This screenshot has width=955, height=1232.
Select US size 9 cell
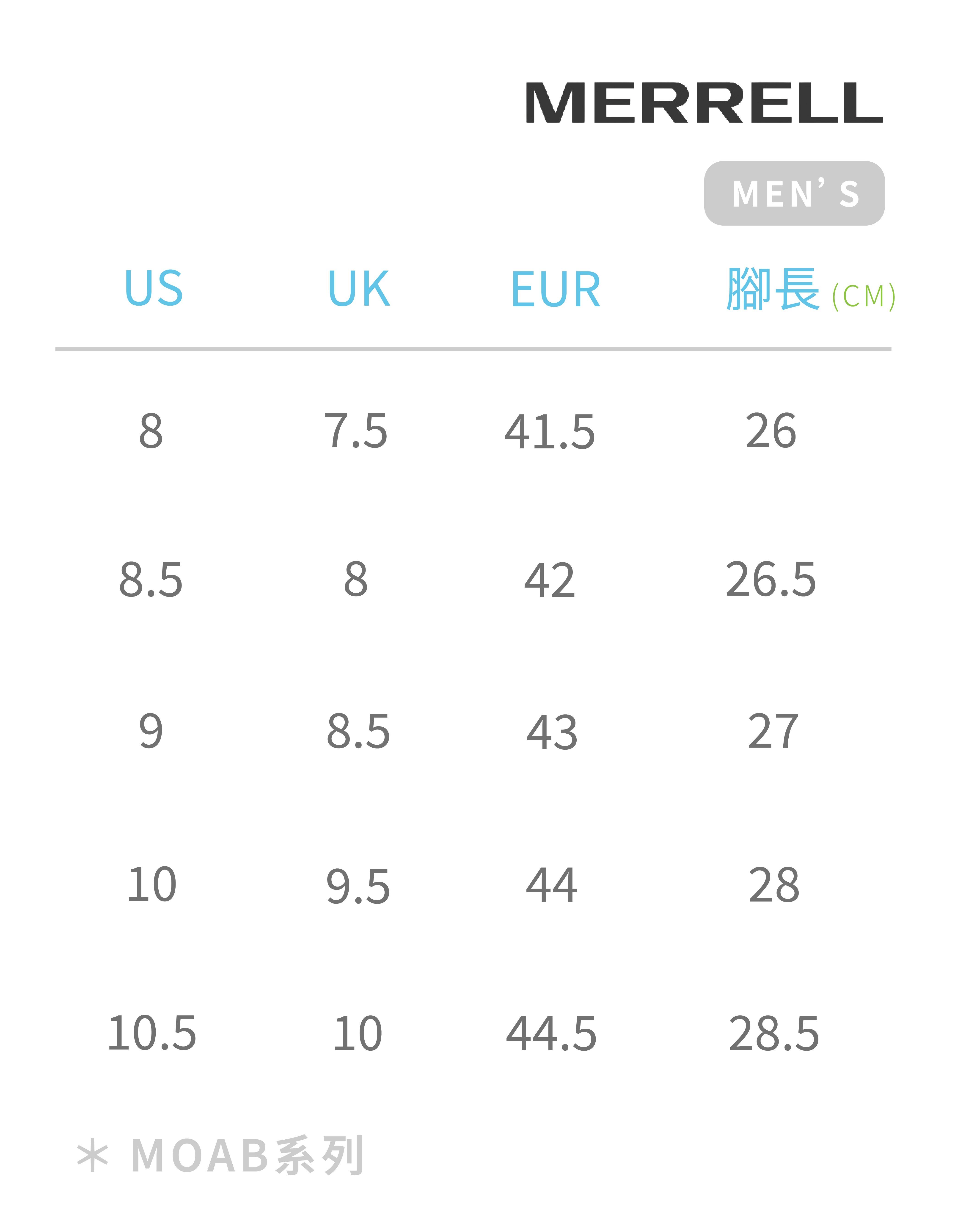point(151,731)
